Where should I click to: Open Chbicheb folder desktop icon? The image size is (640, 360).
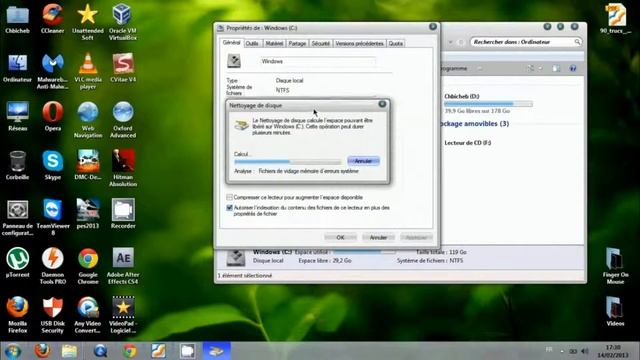point(17,18)
